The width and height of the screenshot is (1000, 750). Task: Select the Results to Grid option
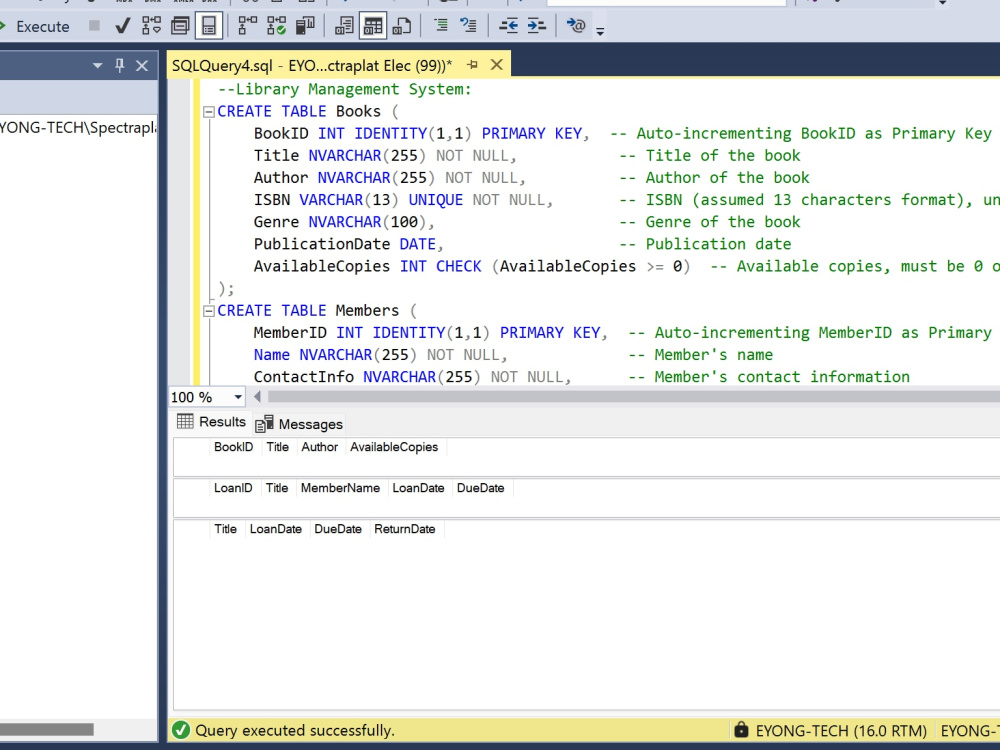[x=373, y=26]
